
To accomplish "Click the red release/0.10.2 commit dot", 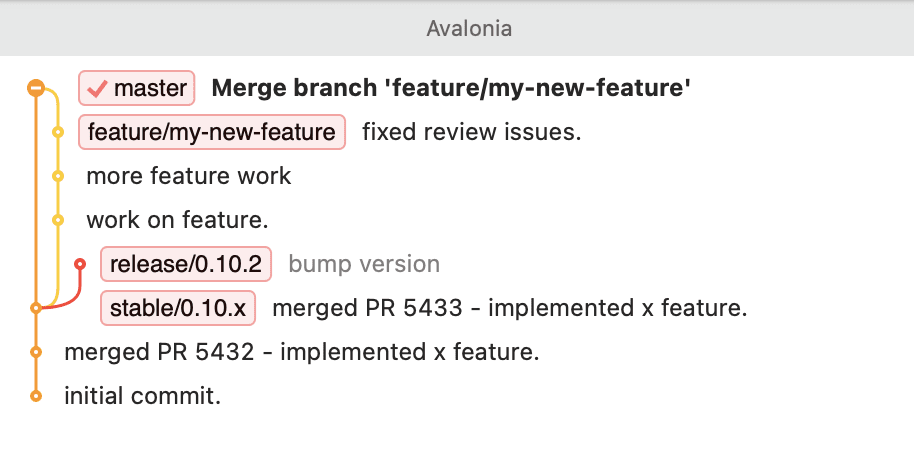I will 81,264.
